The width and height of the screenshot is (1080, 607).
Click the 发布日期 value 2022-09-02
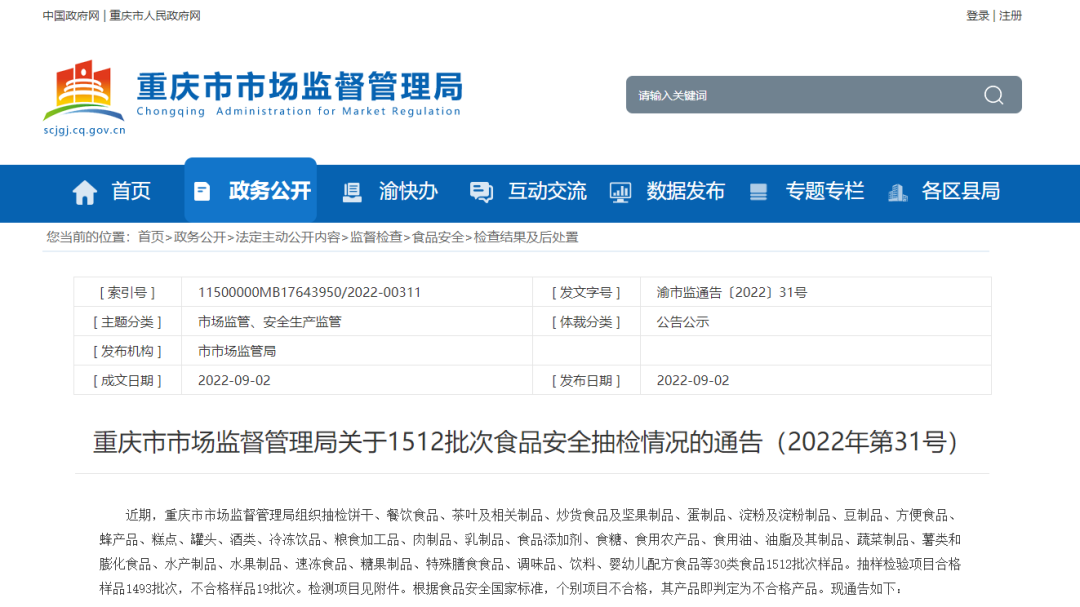point(693,380)
